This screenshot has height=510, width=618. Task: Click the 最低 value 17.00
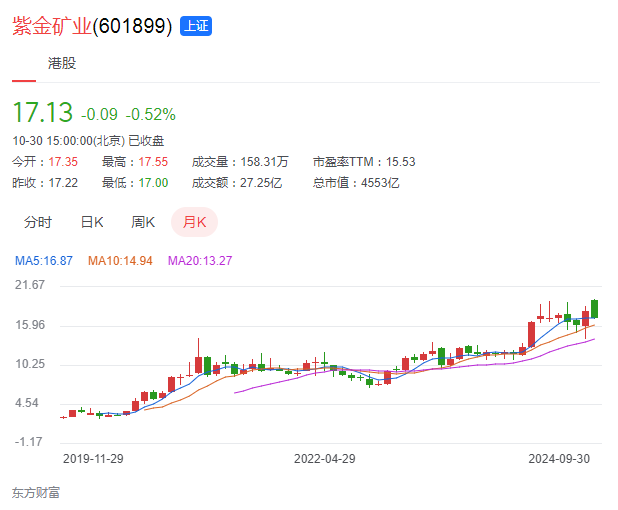pos(153,183)
